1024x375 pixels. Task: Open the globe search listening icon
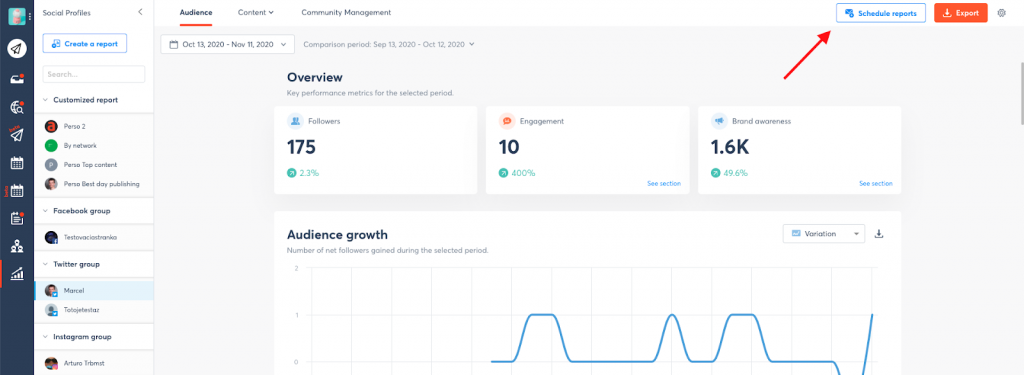pos(17,108)
